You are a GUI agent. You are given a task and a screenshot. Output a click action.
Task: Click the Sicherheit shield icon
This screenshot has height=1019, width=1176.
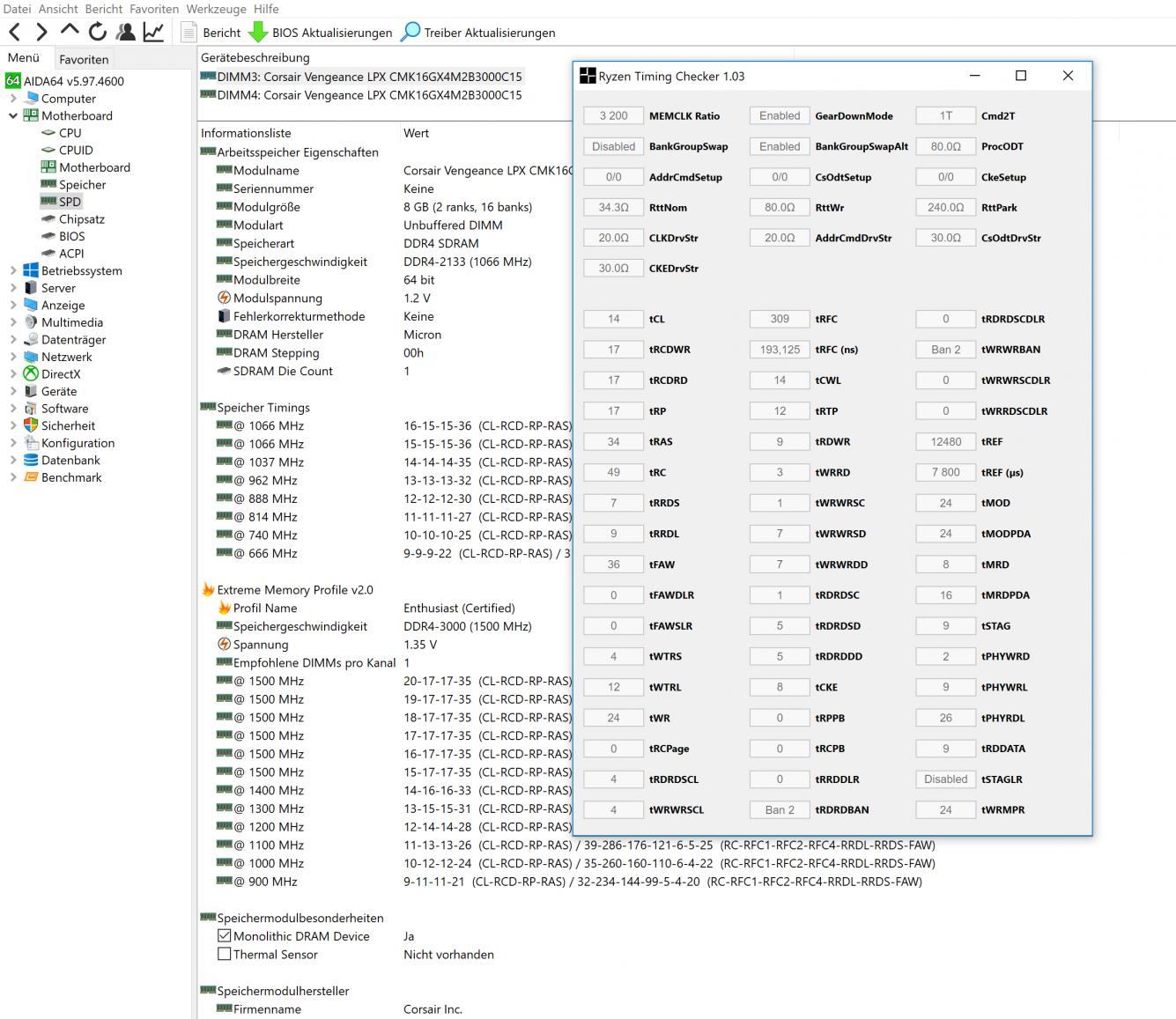coord(31,425)
